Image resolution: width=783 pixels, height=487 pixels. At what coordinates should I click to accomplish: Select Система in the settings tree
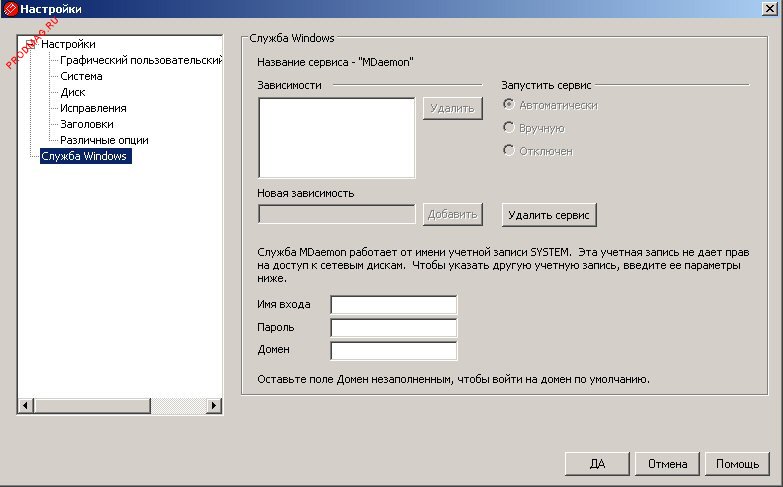81,76
